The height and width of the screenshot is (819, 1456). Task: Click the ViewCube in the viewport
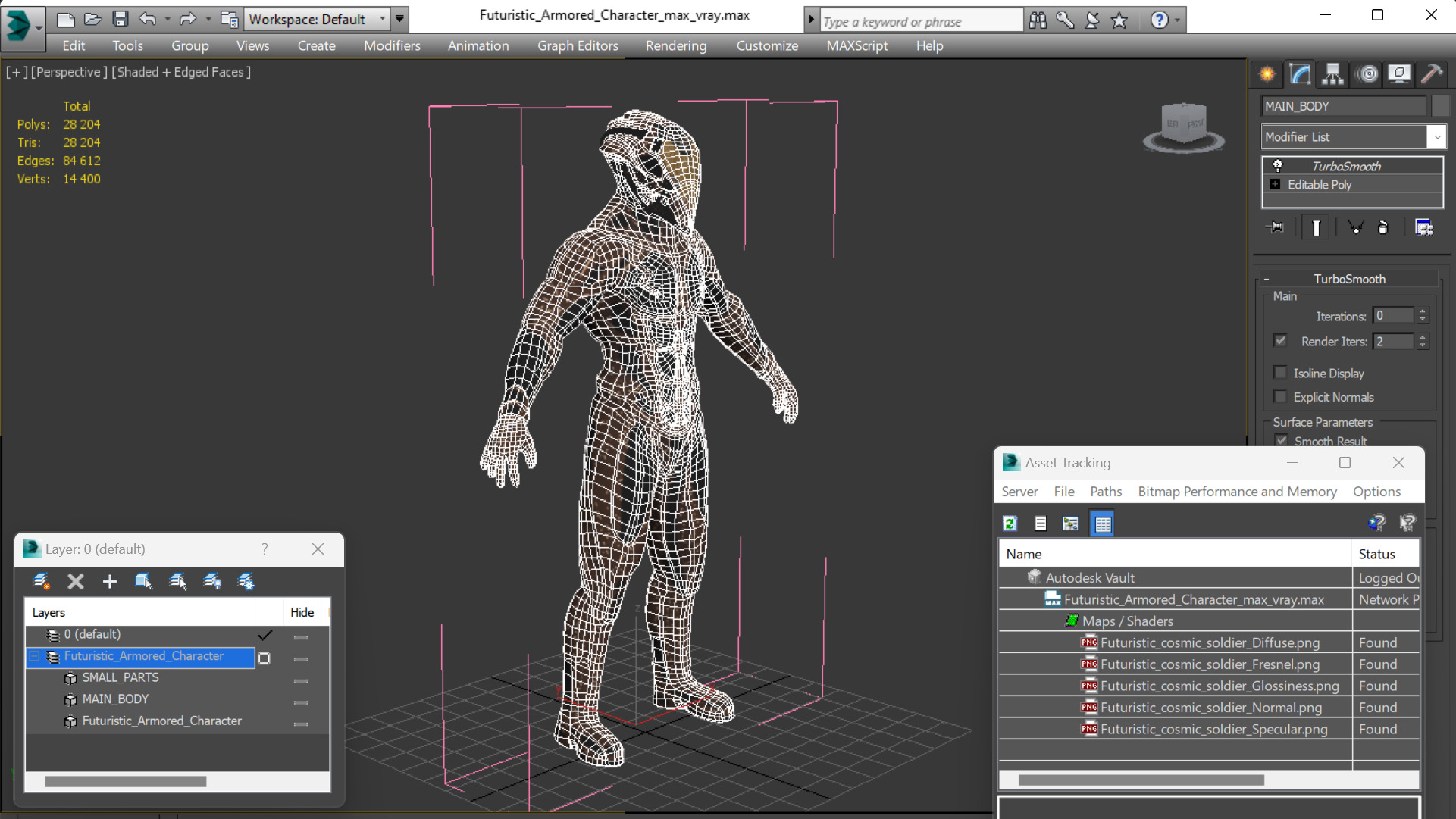coord(1183,126)
